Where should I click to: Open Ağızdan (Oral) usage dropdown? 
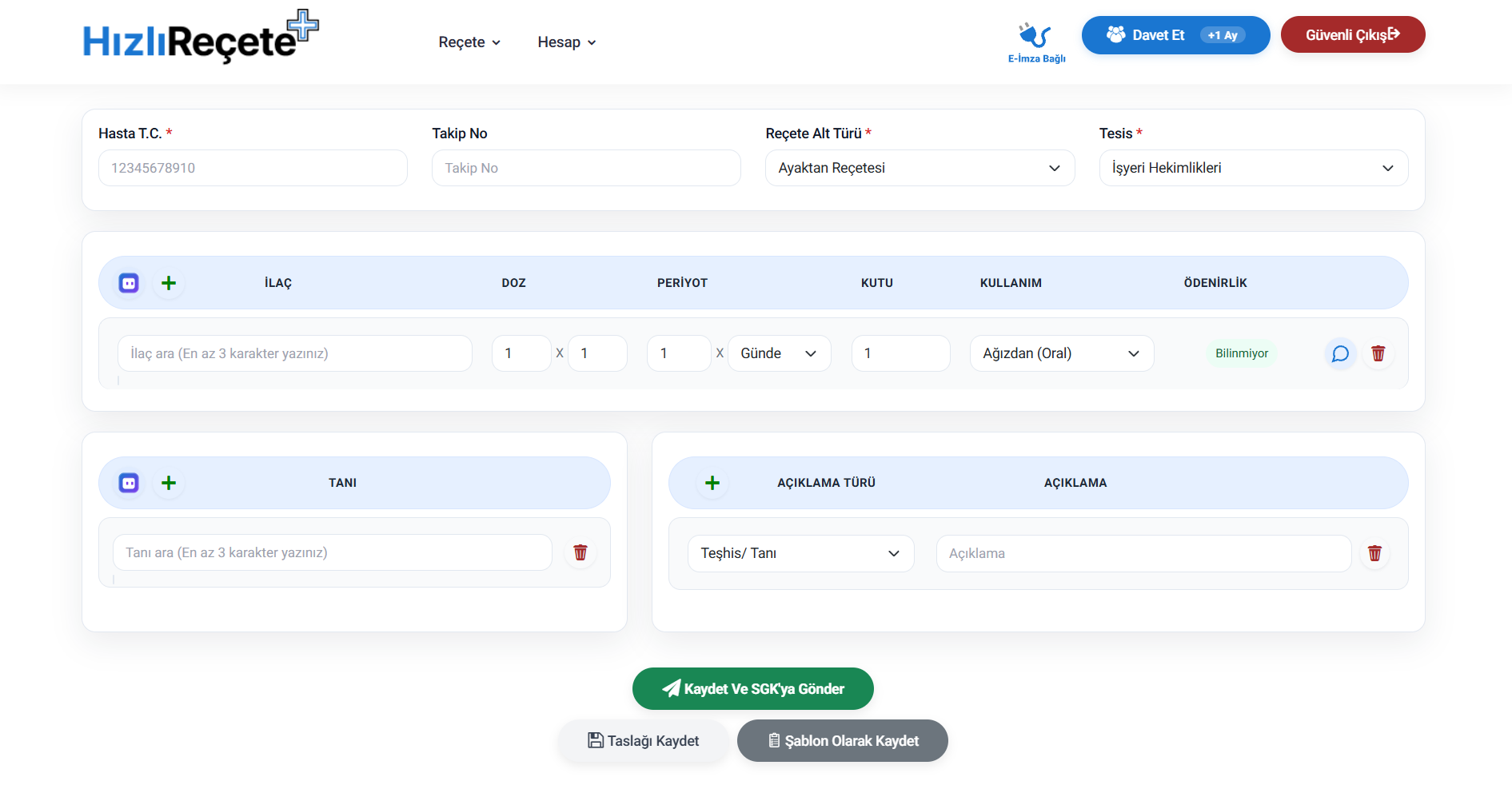pyautogui.click(x=1062, y=353)
